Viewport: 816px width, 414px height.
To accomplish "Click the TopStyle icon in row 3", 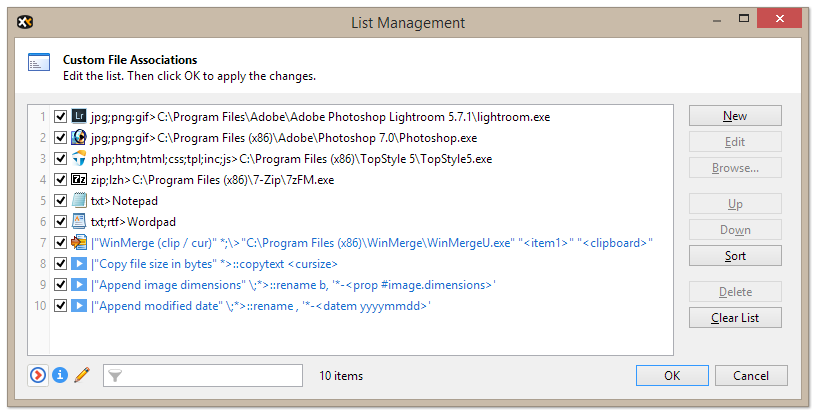I will (x=79, y=159).
